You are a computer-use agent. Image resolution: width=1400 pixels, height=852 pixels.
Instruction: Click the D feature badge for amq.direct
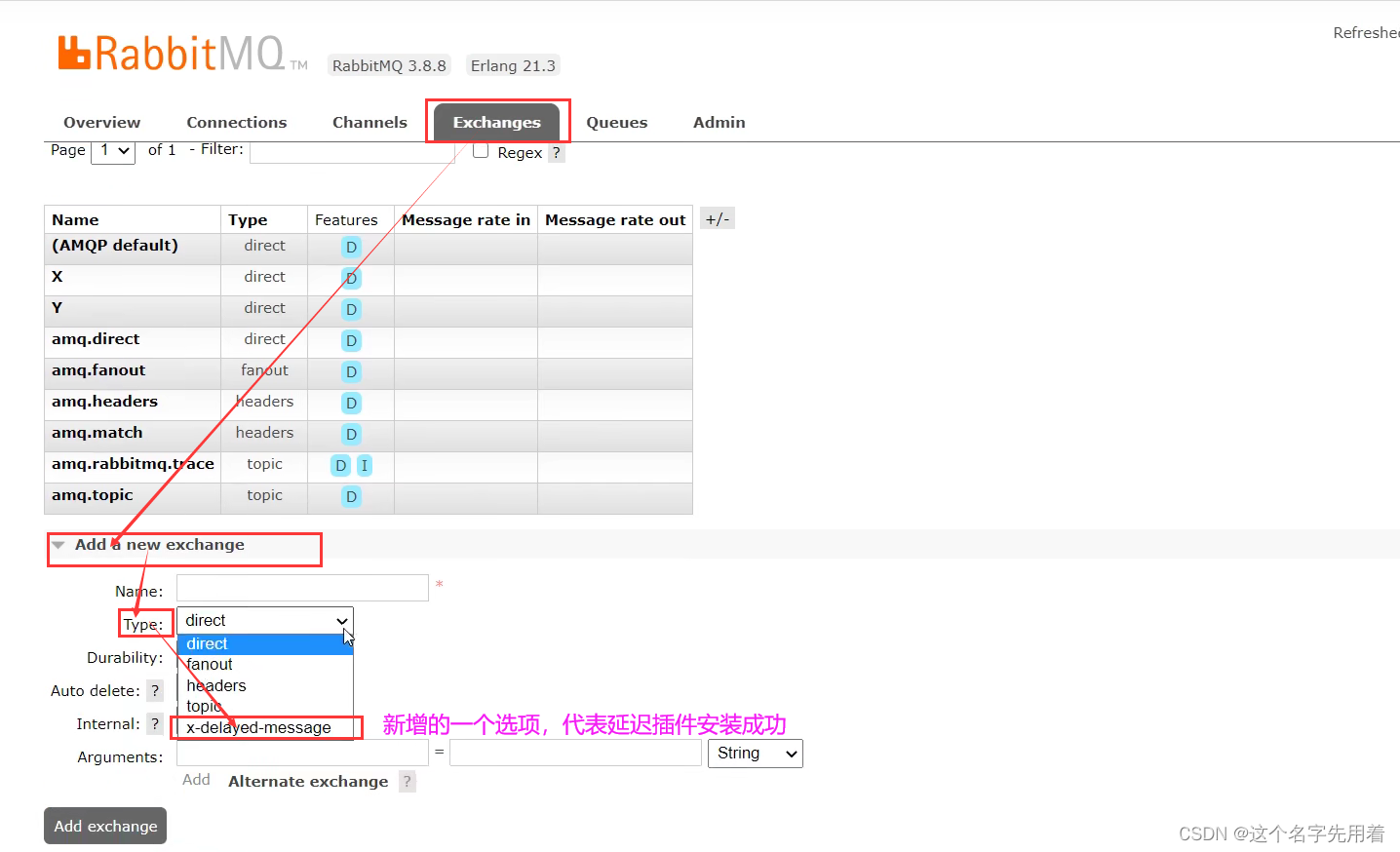pyautogui.click(x=351, y=340)
